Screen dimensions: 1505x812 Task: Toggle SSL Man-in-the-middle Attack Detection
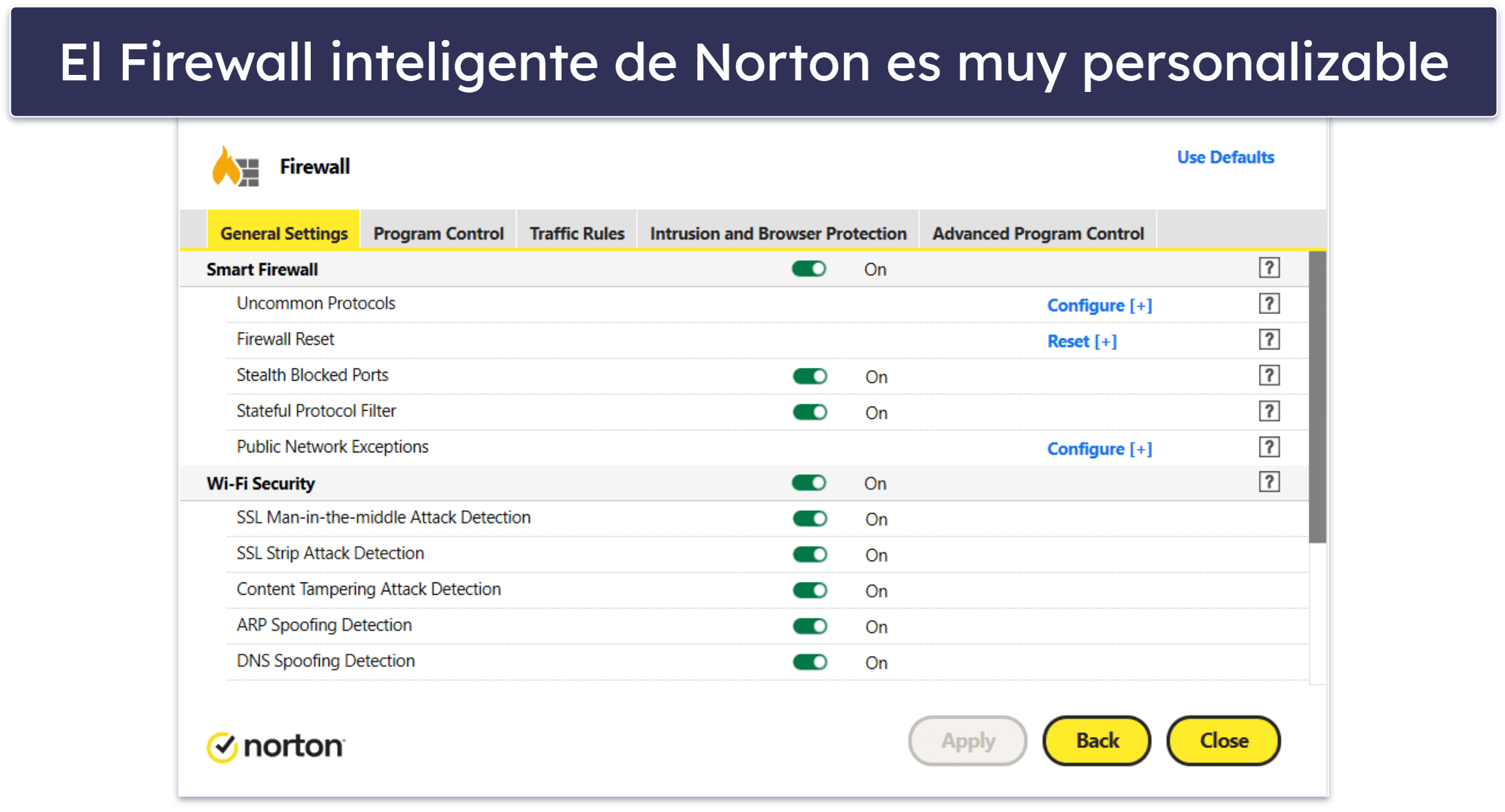810,519
